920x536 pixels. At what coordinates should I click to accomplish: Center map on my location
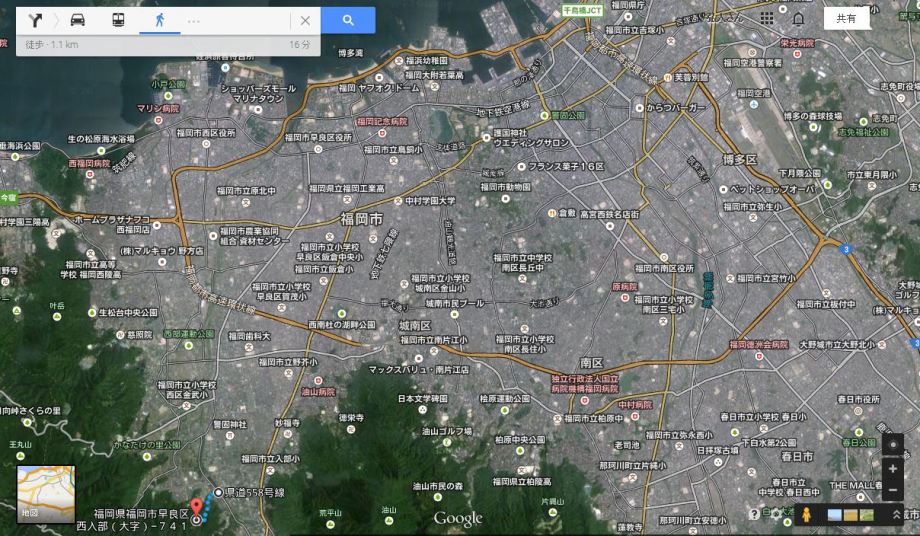[x=893, y=445]
